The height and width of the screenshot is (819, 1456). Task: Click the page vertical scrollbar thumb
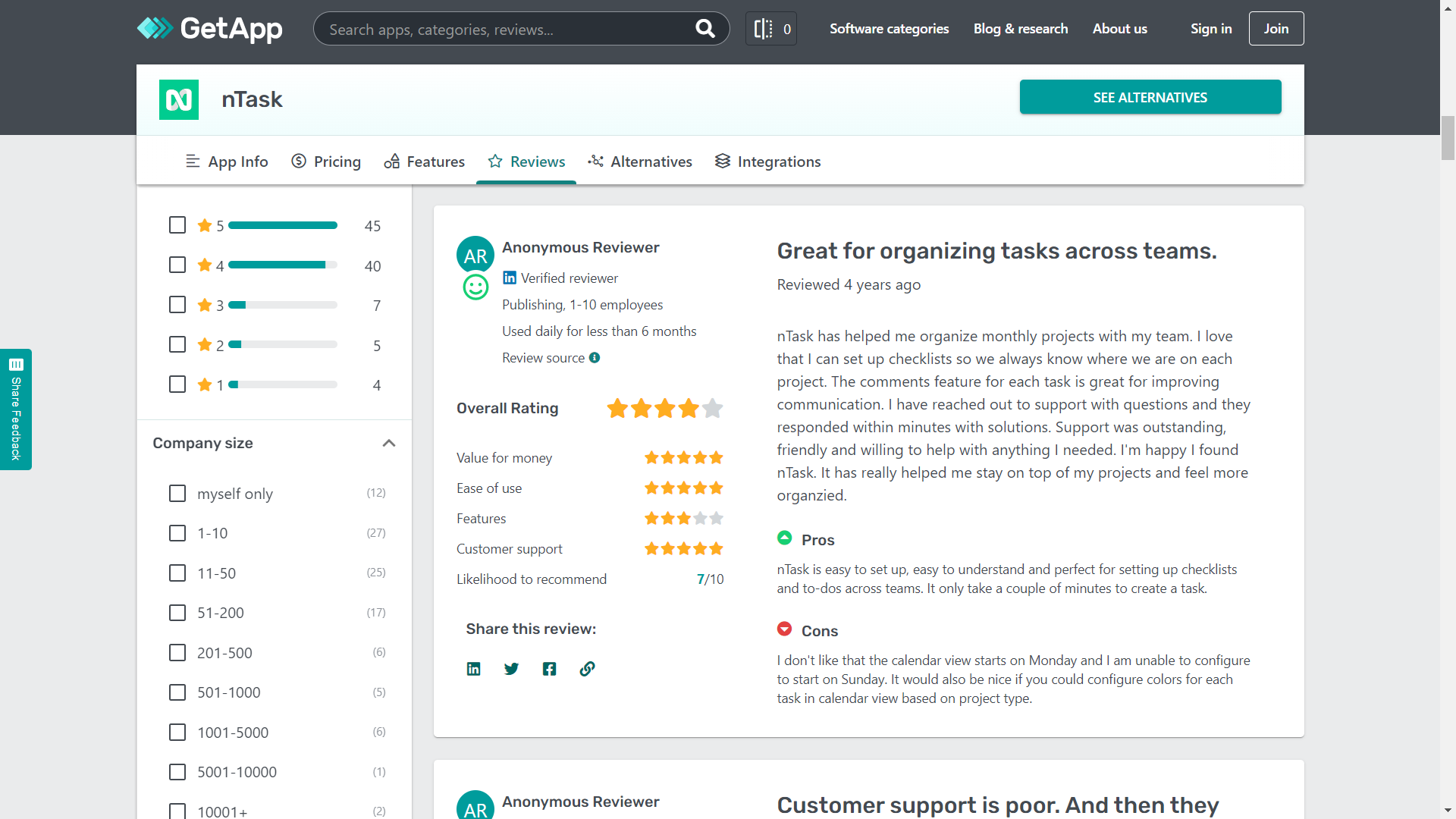coord(1448,138)
